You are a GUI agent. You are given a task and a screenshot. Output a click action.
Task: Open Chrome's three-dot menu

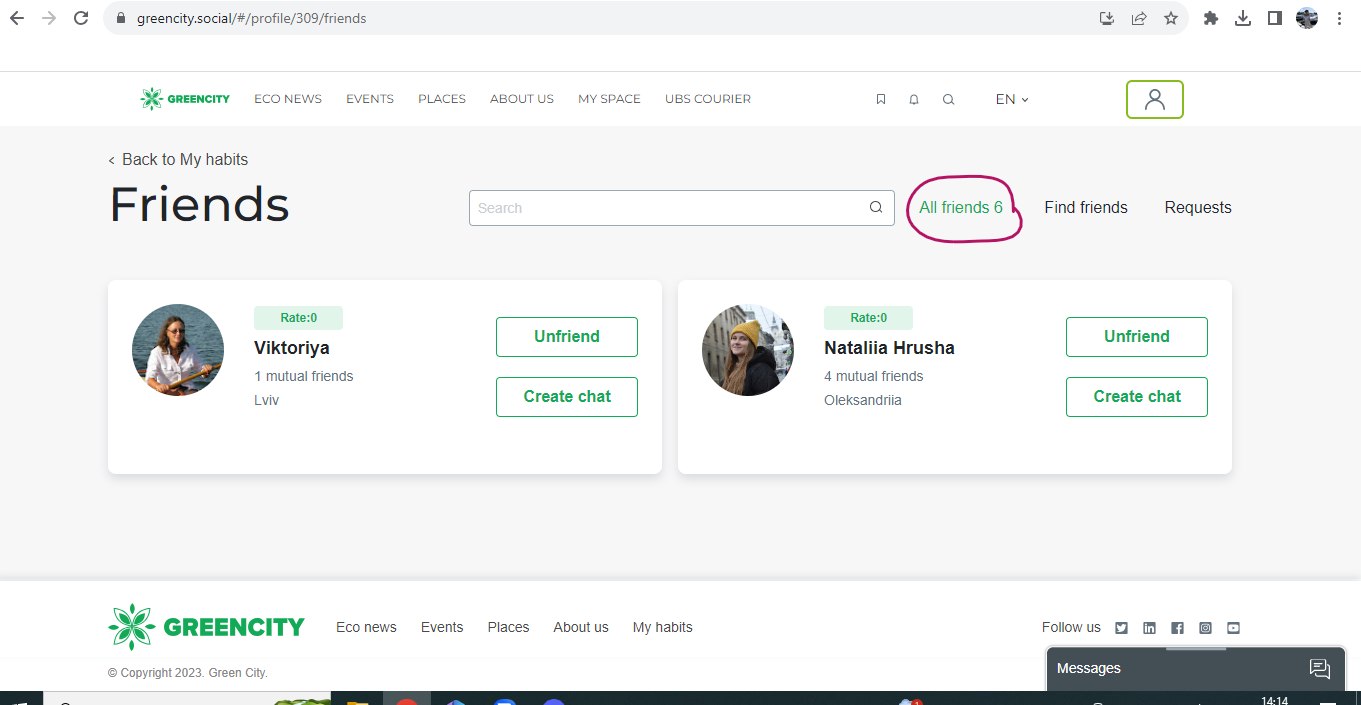pos(1339,17)
